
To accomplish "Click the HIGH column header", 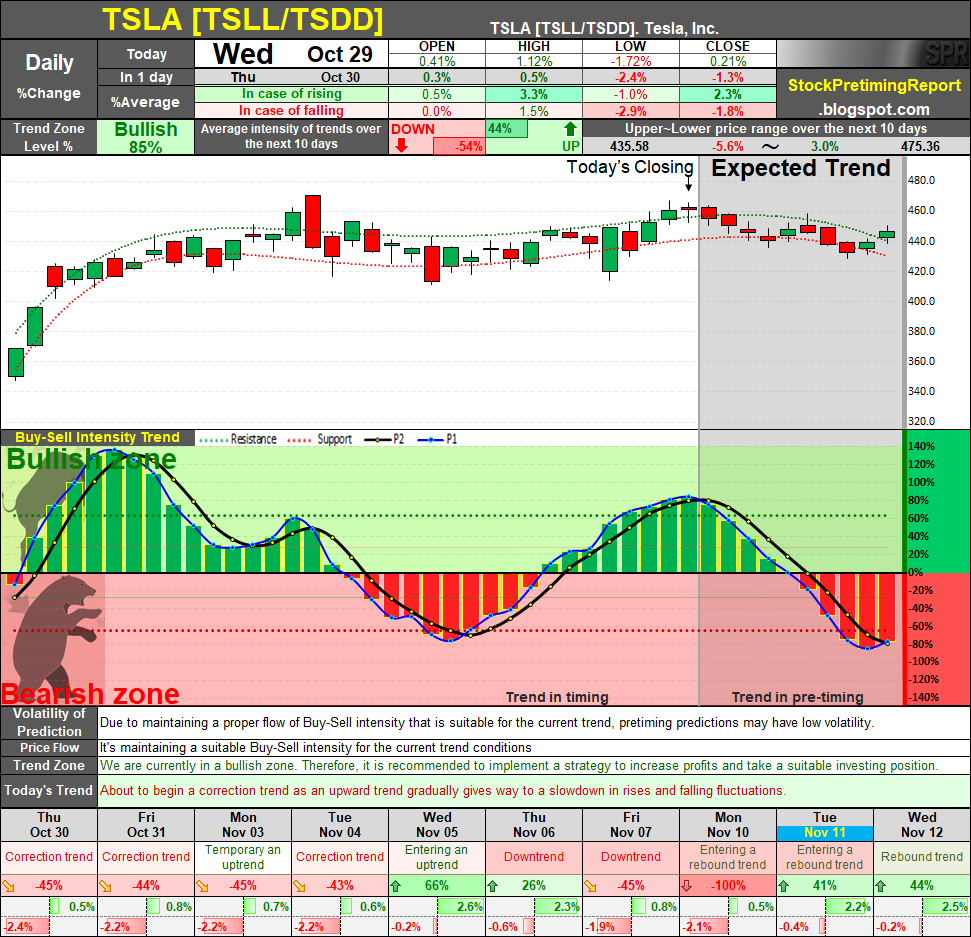I will pos(533,46).
